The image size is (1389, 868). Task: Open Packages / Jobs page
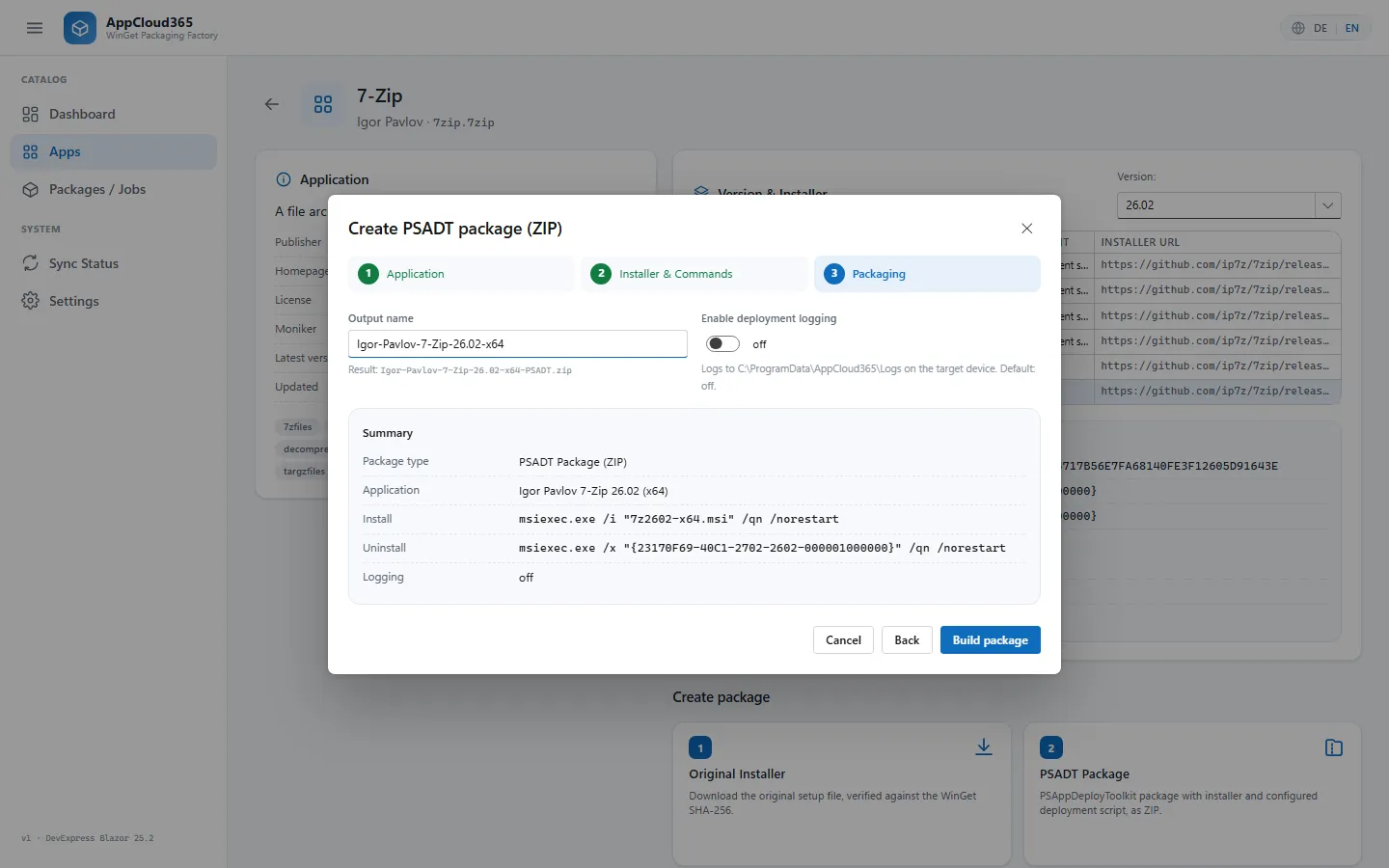pyautogui.click(x=114, y=189)
